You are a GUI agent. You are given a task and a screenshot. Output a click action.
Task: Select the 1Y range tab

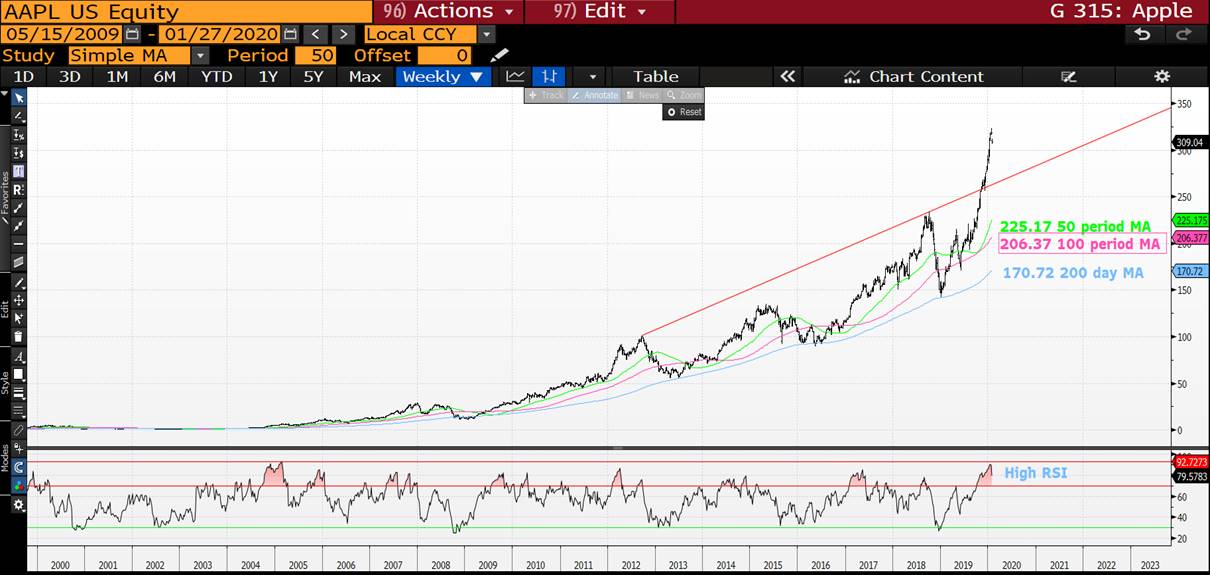click(x=268, y=76)
